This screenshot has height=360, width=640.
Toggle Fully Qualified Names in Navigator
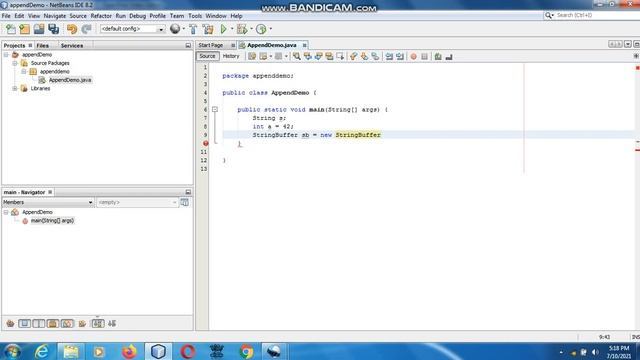(82, 324)
